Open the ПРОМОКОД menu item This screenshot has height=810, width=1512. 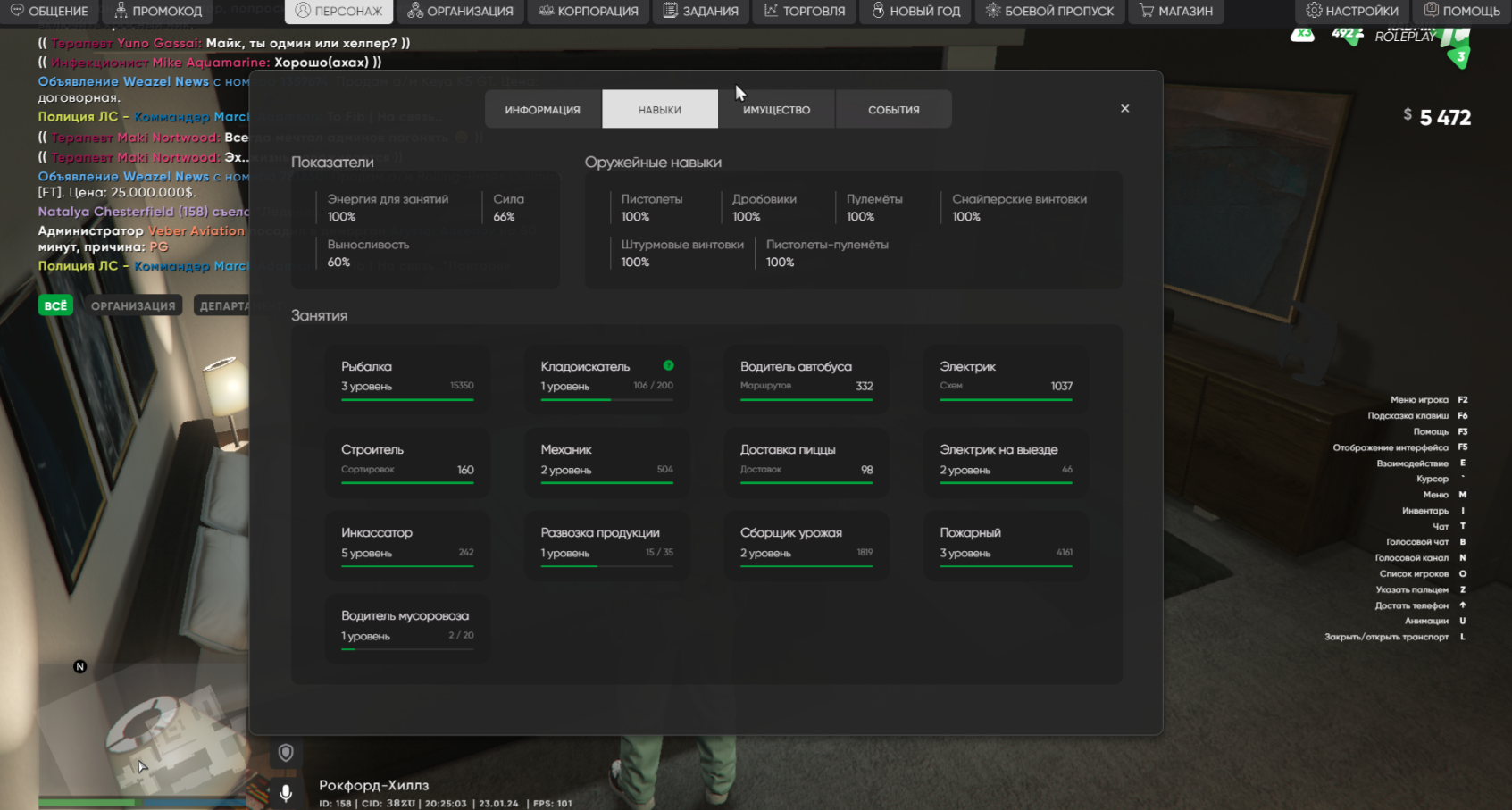pyautogui.click(x=158, y=11)
